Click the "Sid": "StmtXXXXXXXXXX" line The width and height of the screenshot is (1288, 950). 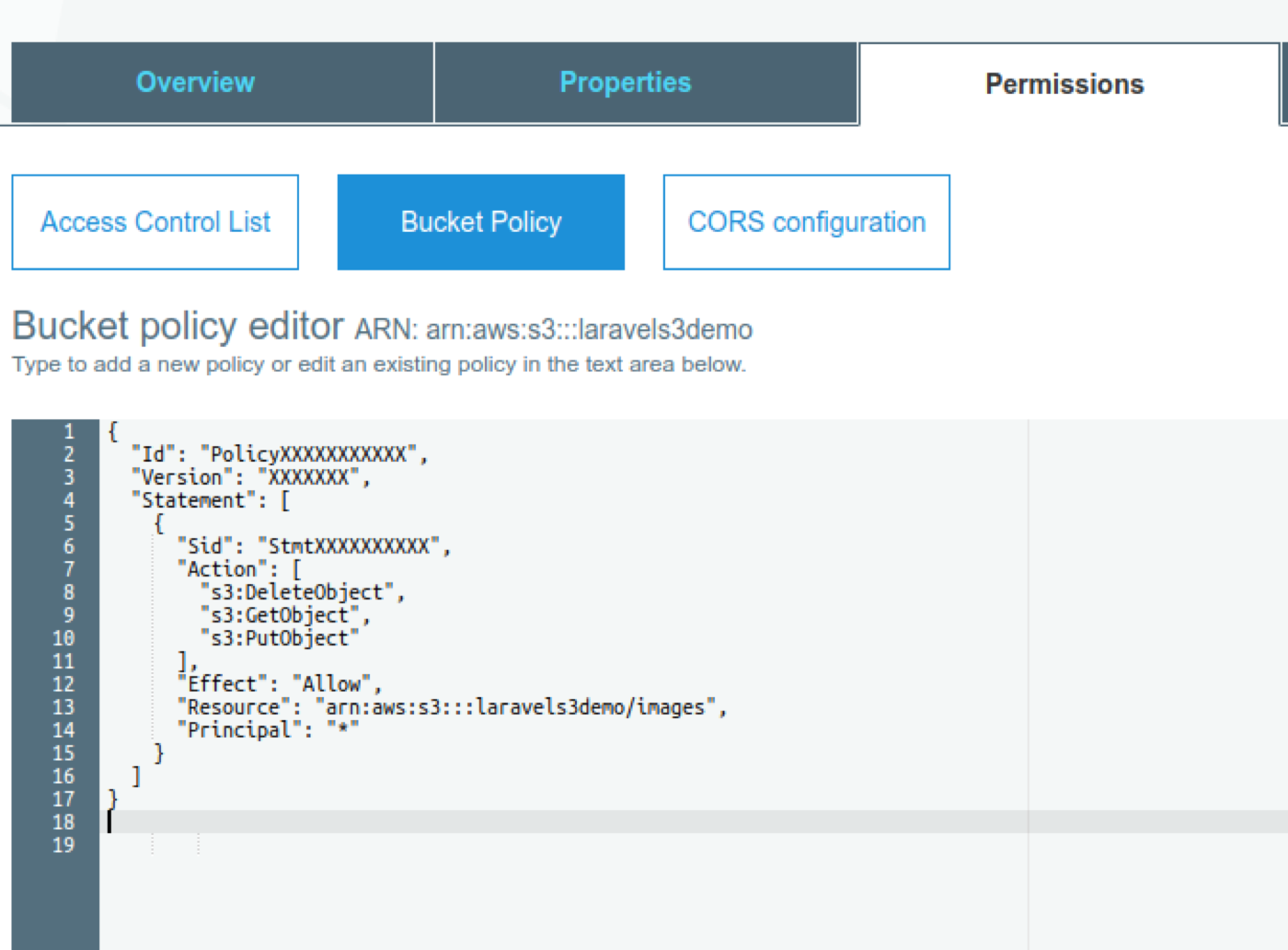(314, 546)
